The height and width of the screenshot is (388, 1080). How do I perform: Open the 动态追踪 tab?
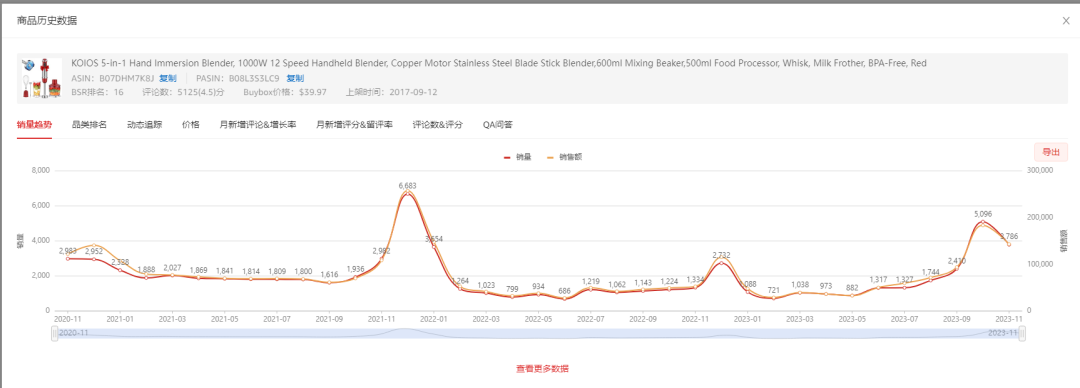coord(145,125)
